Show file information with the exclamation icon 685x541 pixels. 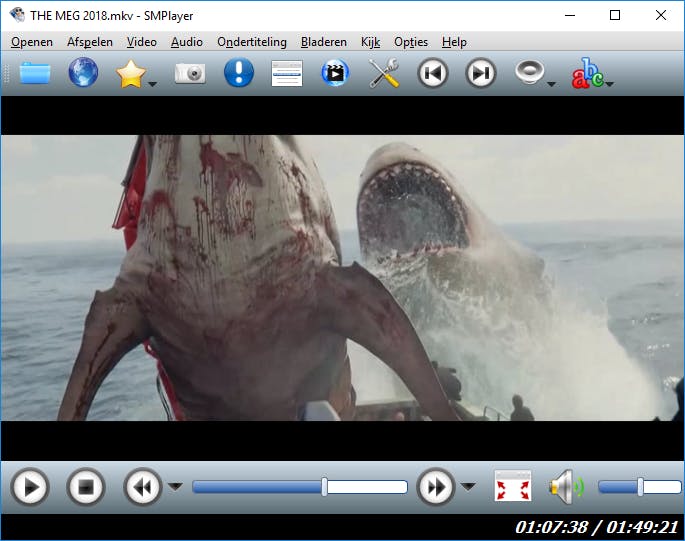[x=239, y=73]
